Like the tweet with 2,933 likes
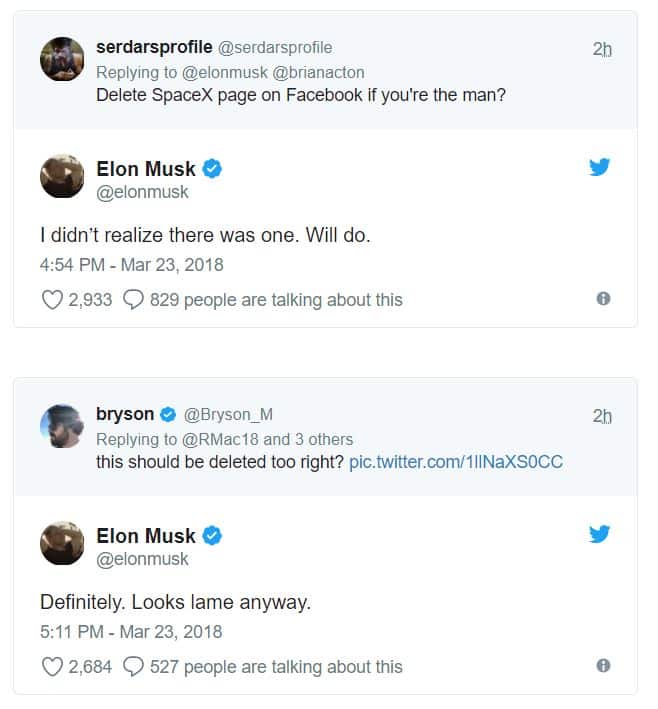 52,299
